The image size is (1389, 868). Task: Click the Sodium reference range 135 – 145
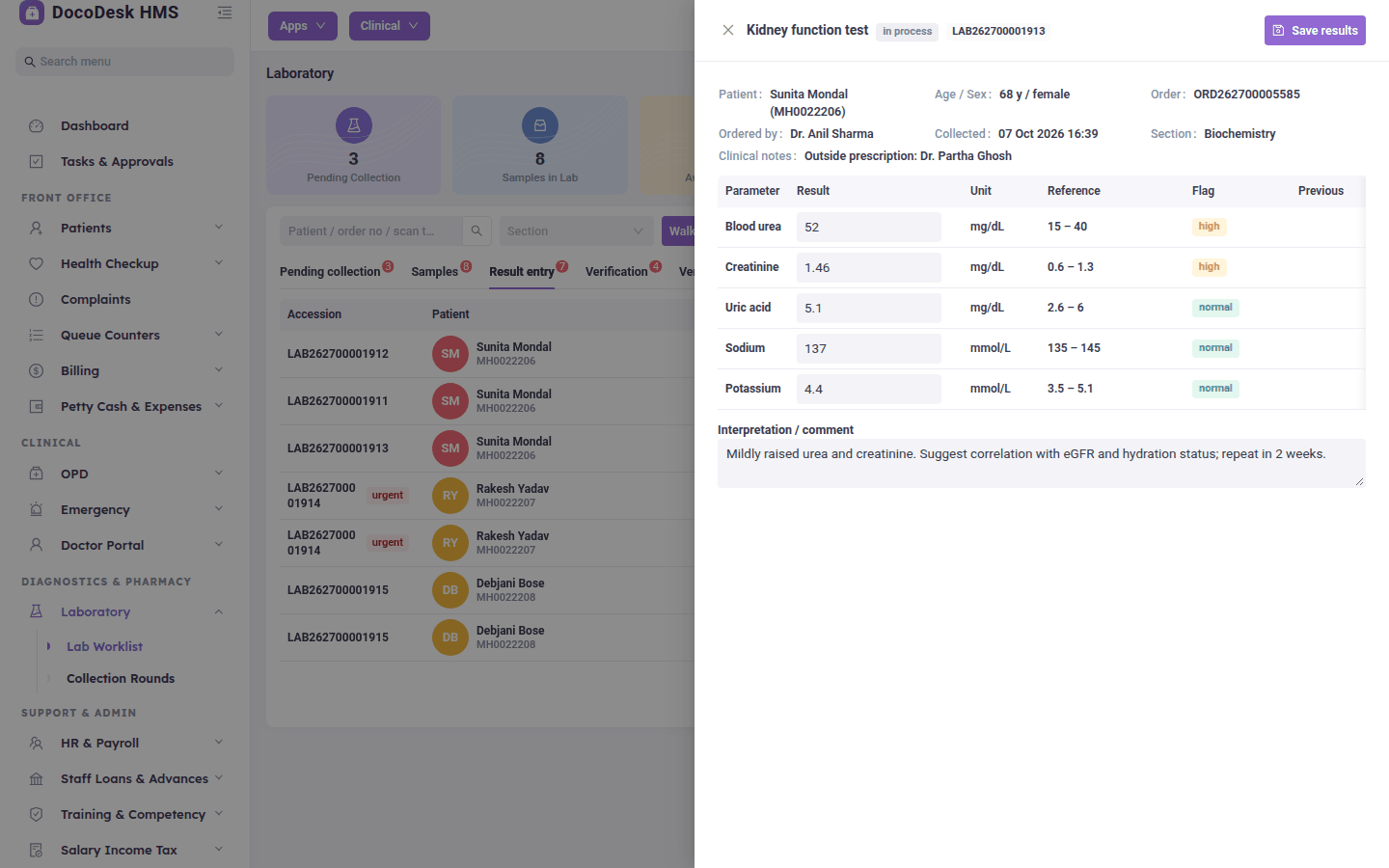click(1074, 348)
